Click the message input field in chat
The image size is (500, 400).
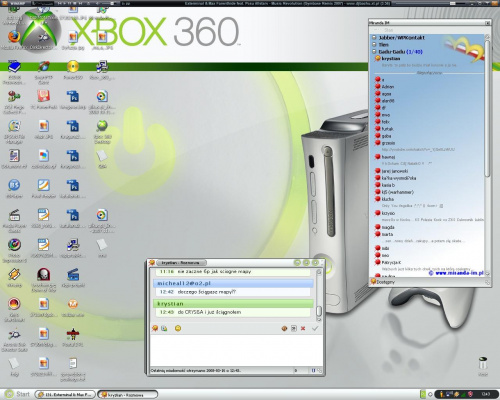pyautogui.click(x=236, y=350)
